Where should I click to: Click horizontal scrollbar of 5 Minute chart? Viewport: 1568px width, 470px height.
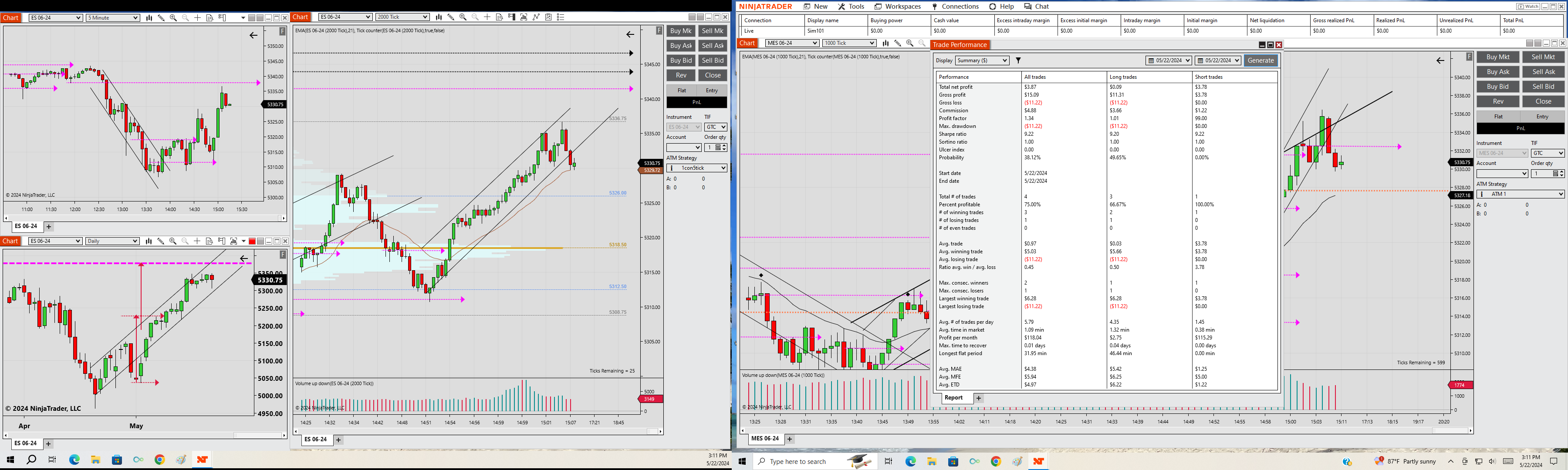[145, 218]
